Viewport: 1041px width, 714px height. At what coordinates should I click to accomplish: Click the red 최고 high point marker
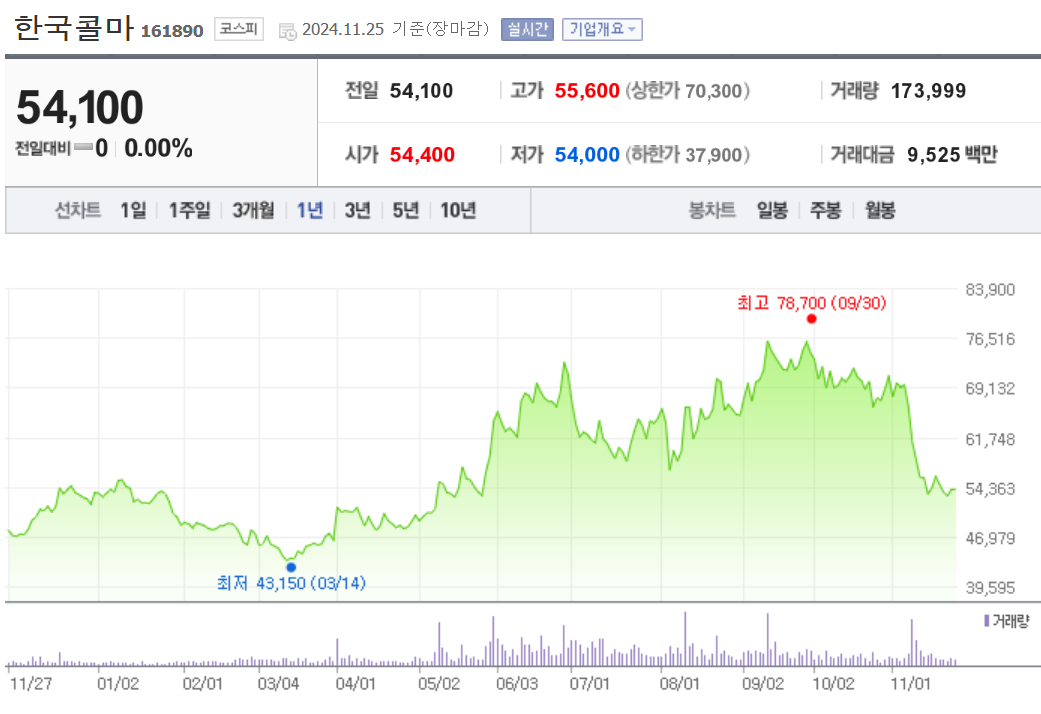click(x=811, y=319)
